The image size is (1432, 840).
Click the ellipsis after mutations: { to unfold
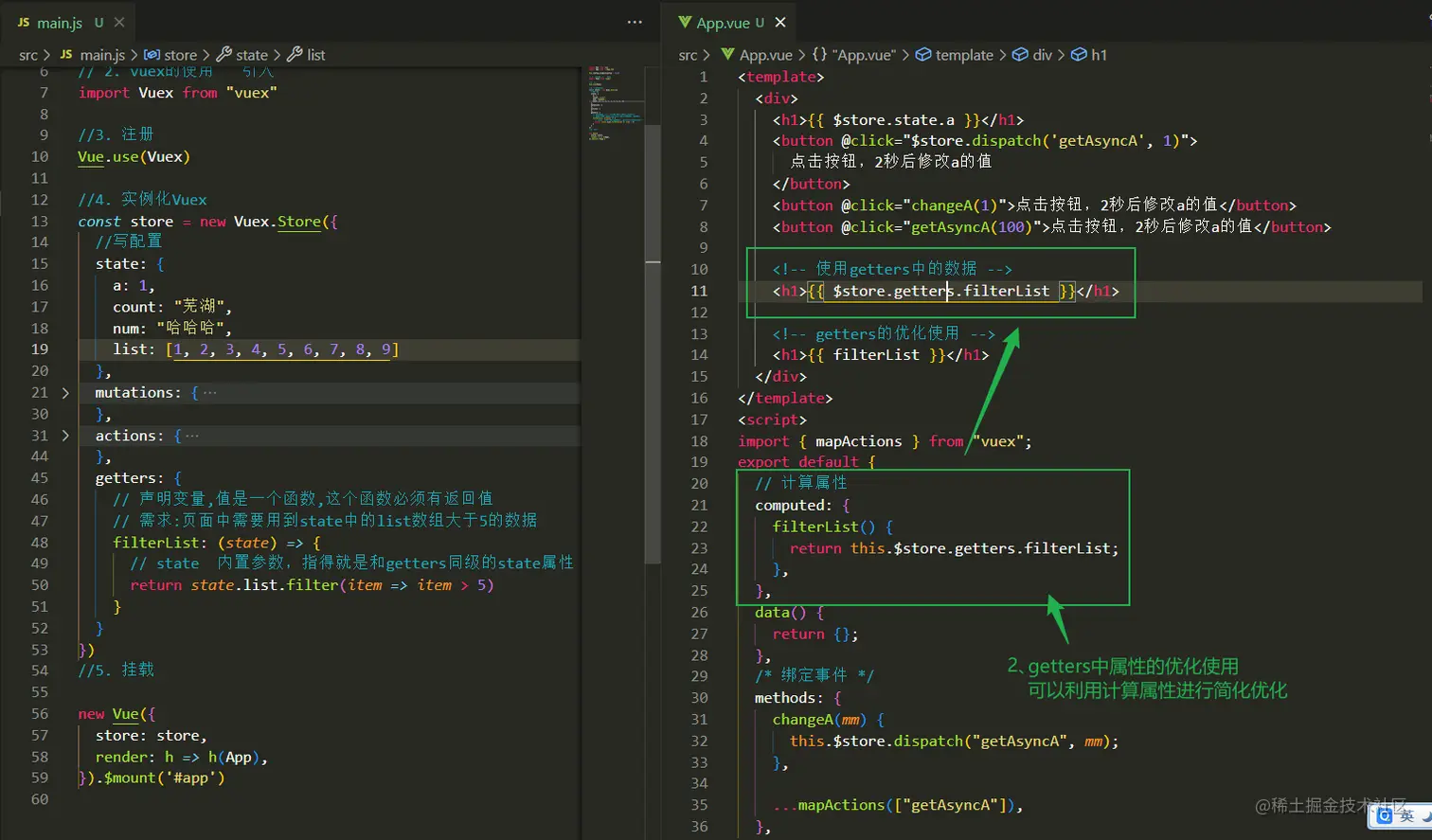click(x=210, y=393)
